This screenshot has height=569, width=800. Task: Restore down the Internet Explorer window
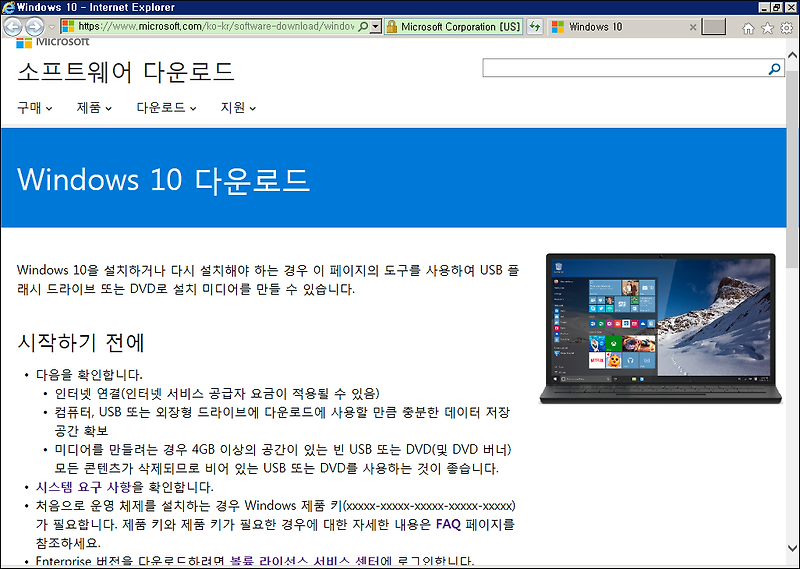coord(776,7)
